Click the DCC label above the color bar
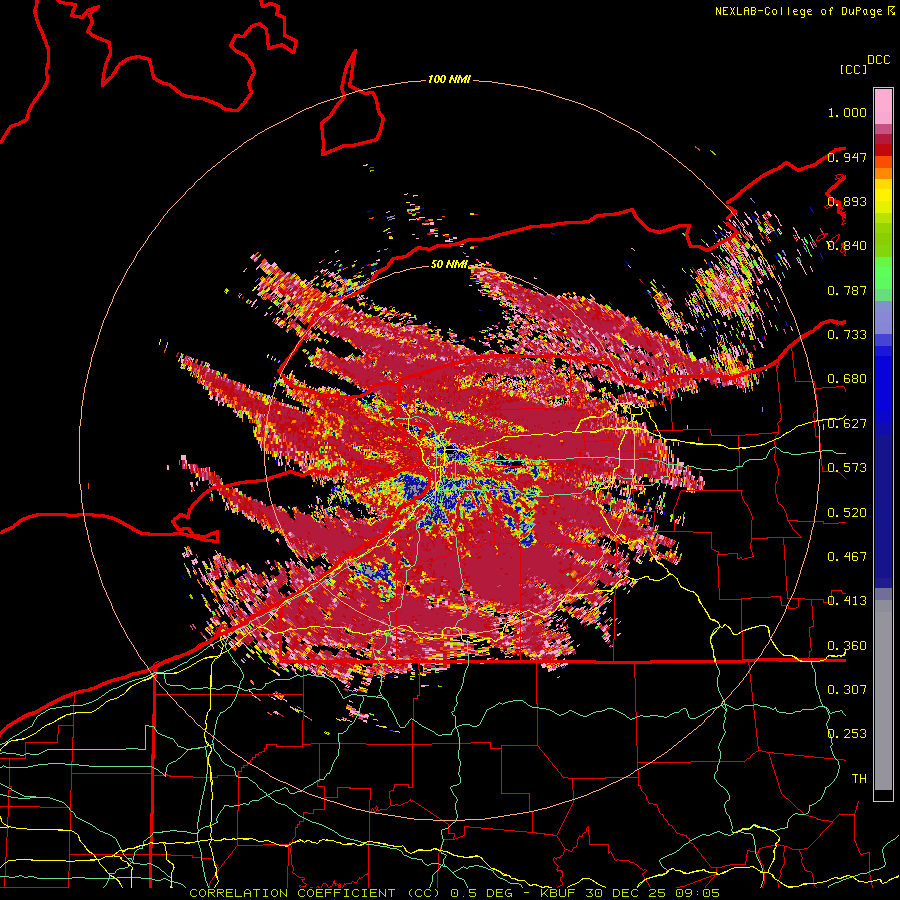Screen dimensions: 900x900 pos(879,60)
